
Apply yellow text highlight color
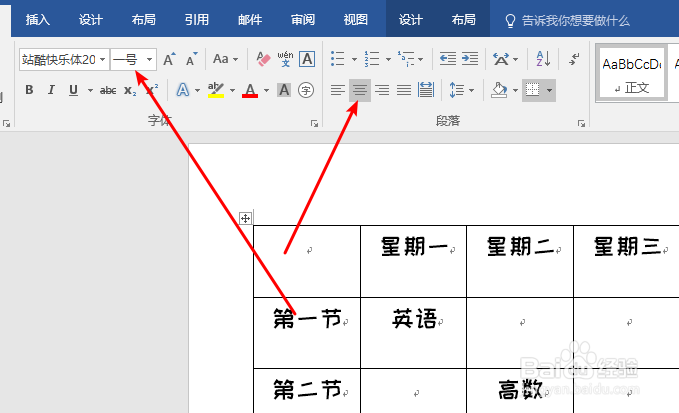click(x=216, y=90)
